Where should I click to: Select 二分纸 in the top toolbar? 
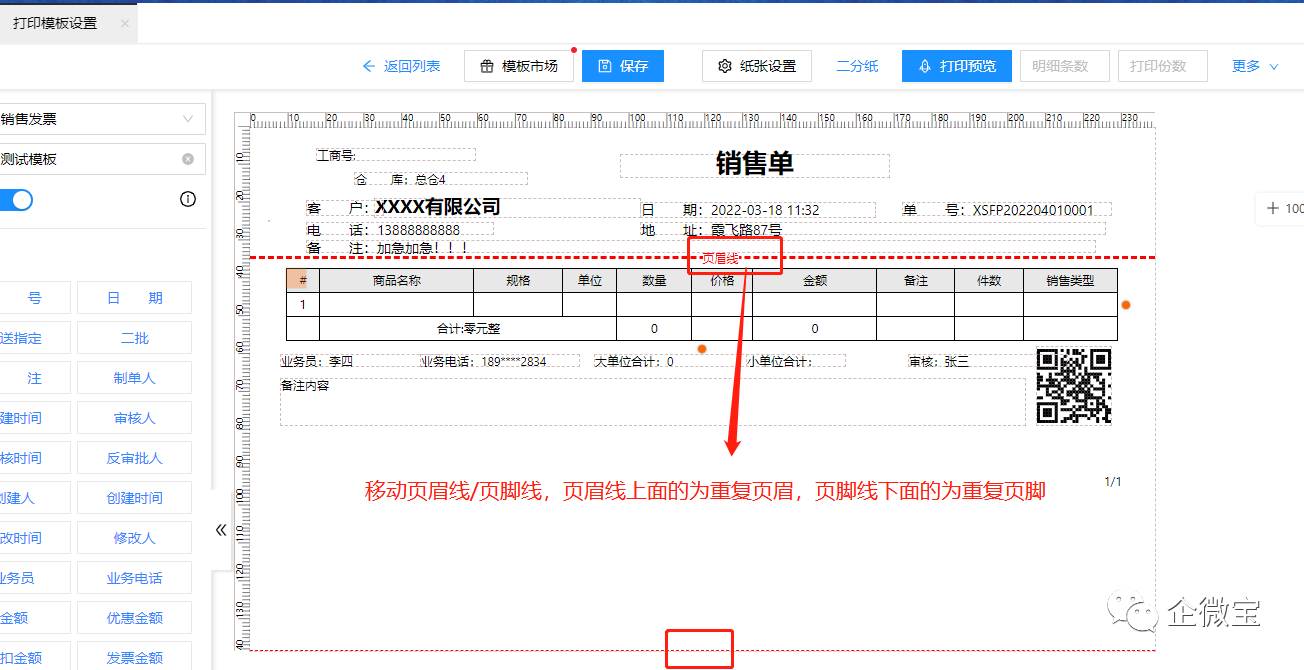point(855,66)
